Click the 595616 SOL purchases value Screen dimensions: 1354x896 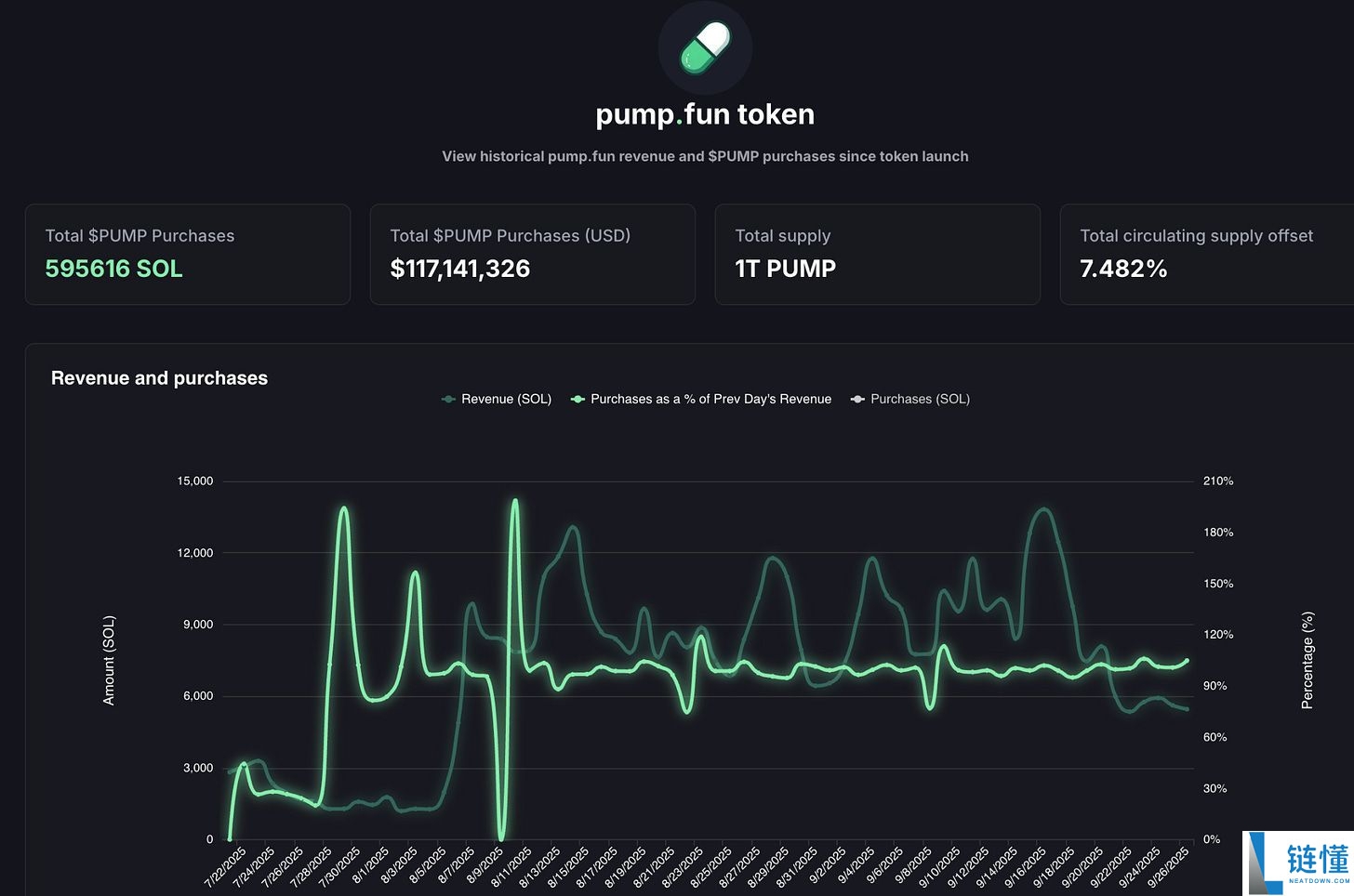[x=113, y=269]
